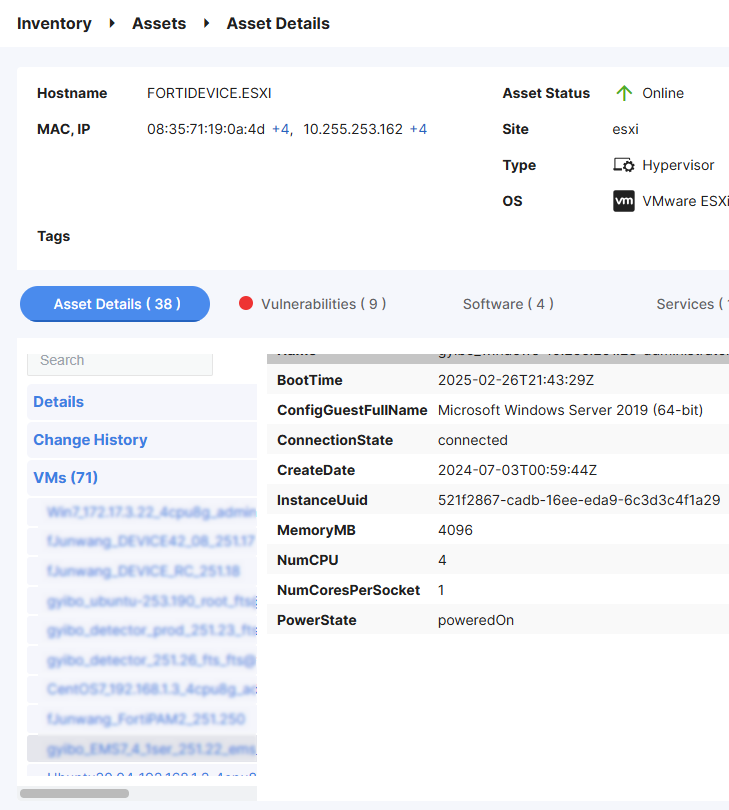Click the CreateDate value 2024-07-03T00:59:44Z
The height and width of the screenshot is (810, 729).
(517, 470)
